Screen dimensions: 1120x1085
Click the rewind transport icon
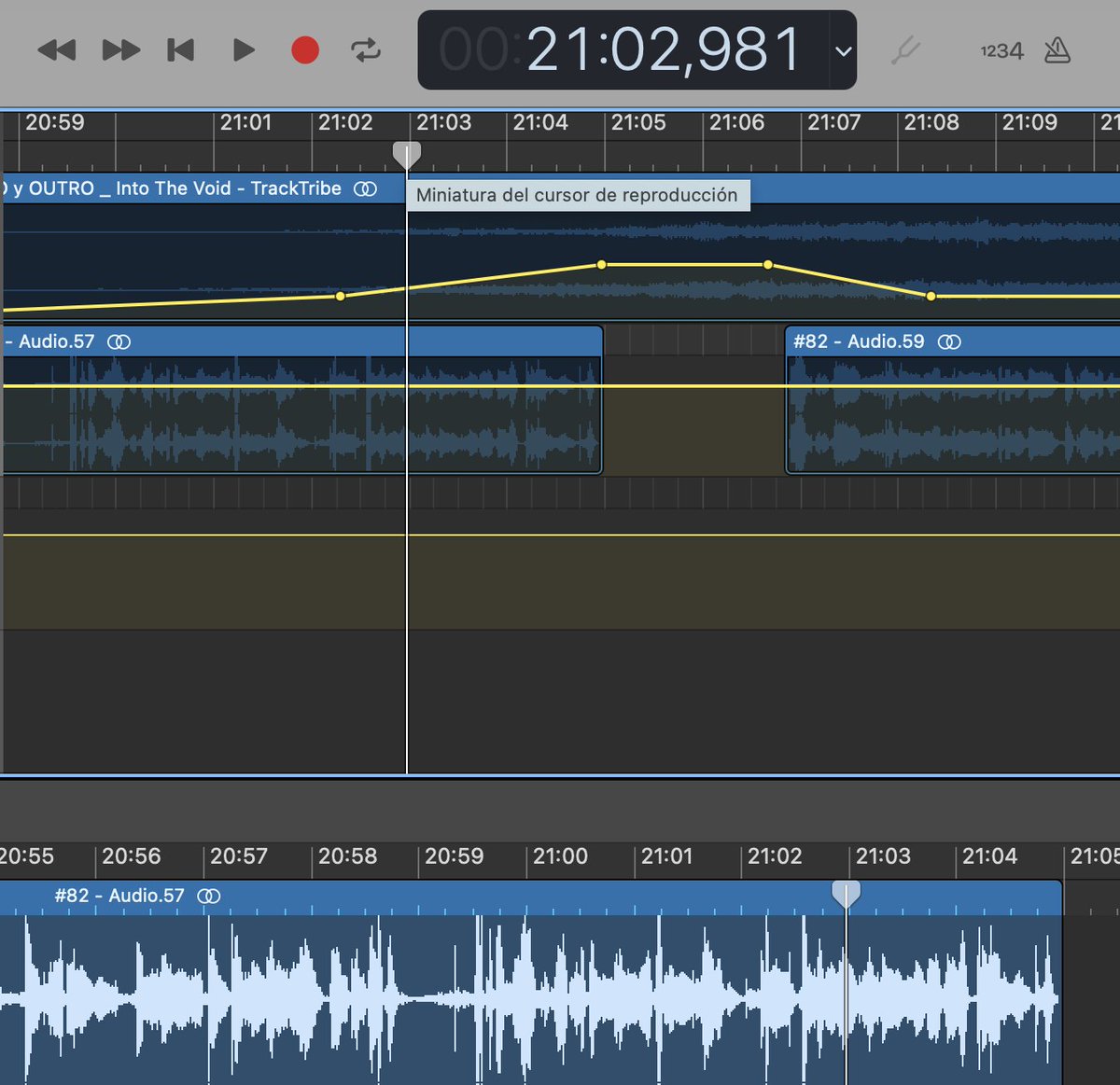[x=59, y=51]
